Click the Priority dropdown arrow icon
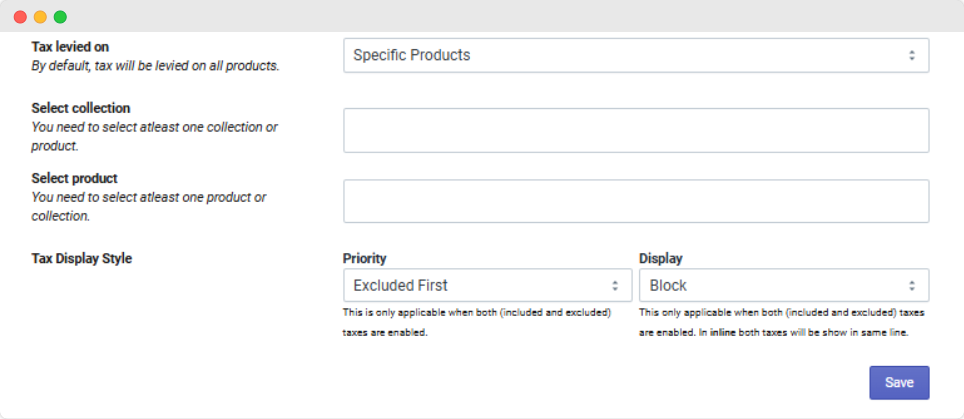 [x=615, y=285]
